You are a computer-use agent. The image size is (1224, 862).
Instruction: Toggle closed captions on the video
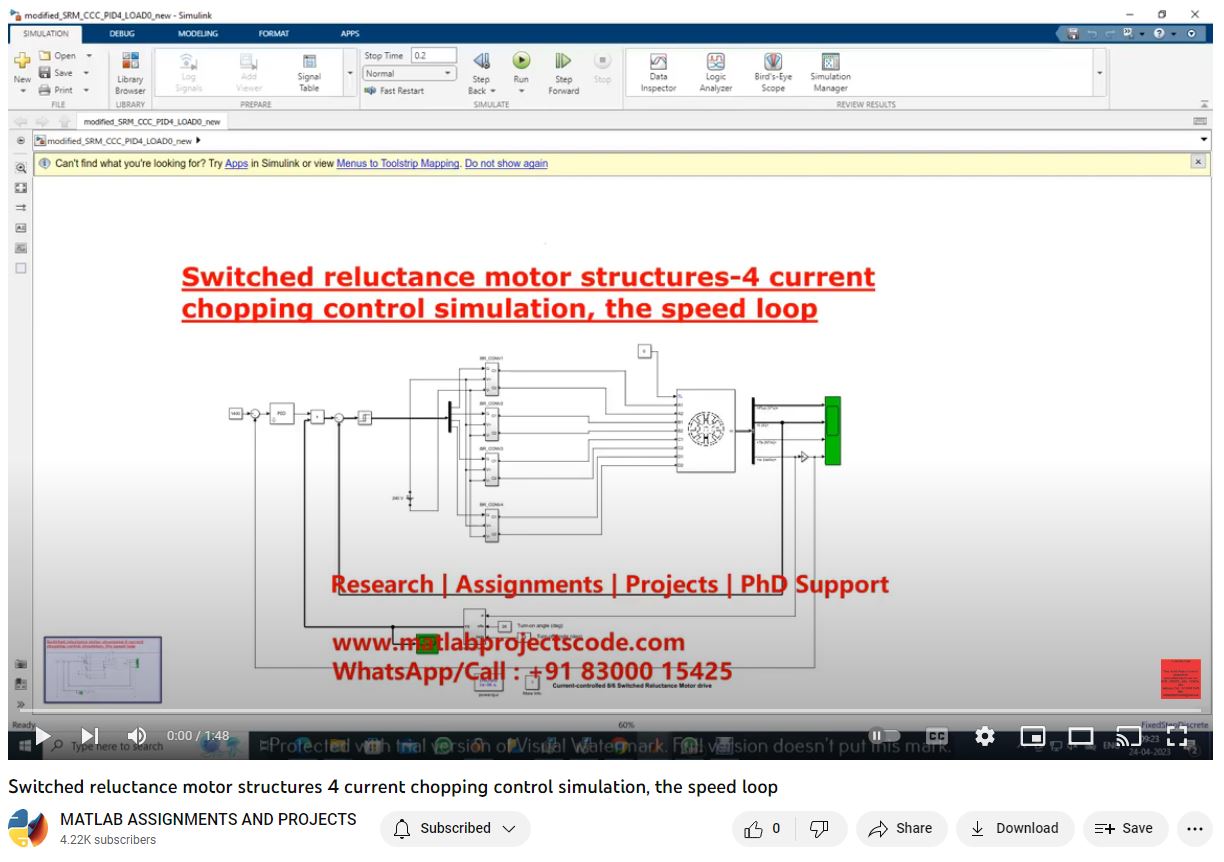(937, 736)
